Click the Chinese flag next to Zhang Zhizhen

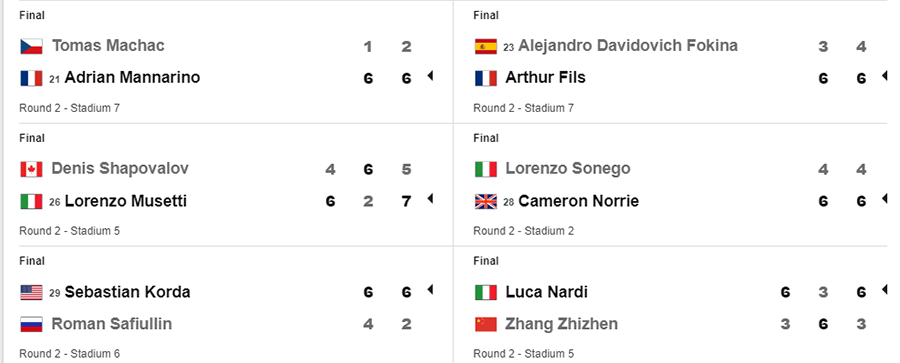tap(486, 325)
